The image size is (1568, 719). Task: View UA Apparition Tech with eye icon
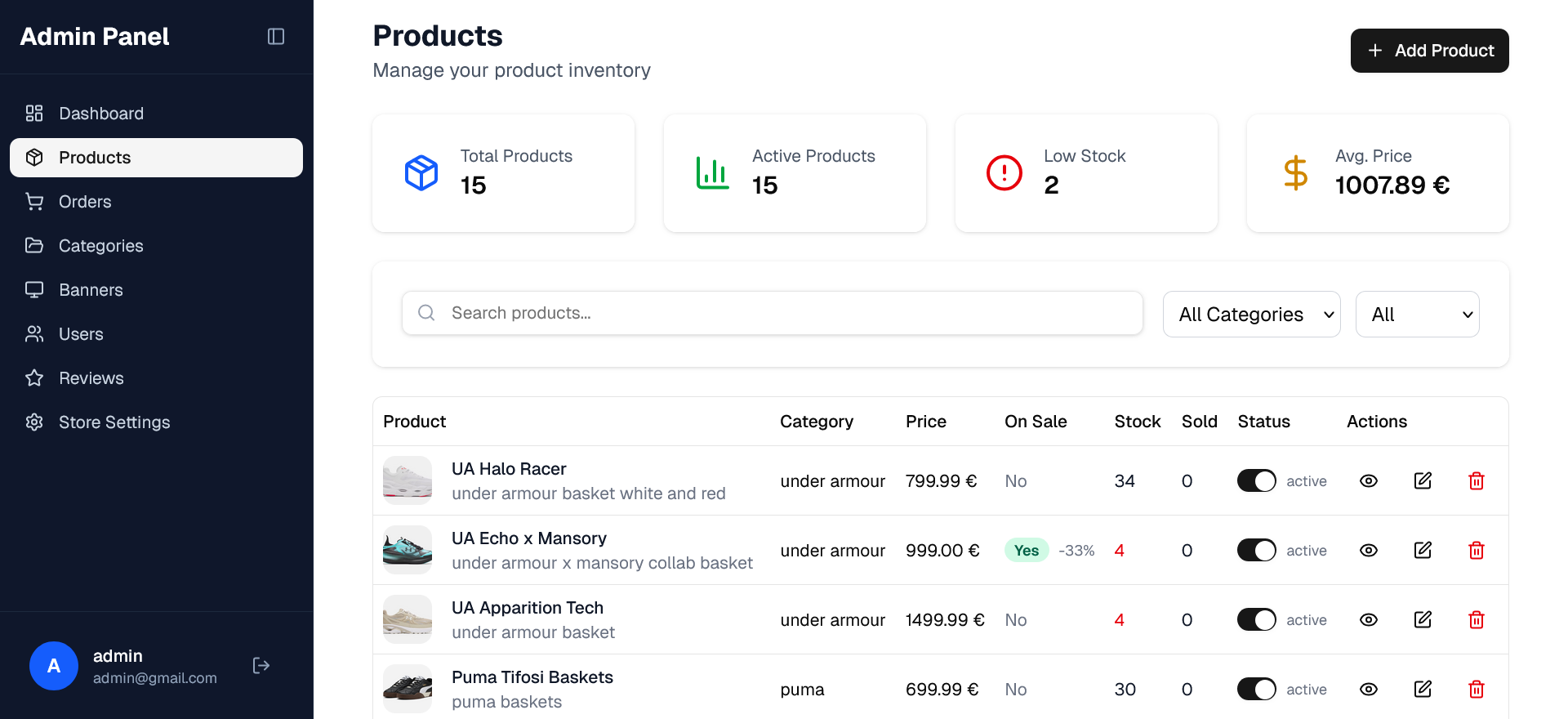point(1369,620)
